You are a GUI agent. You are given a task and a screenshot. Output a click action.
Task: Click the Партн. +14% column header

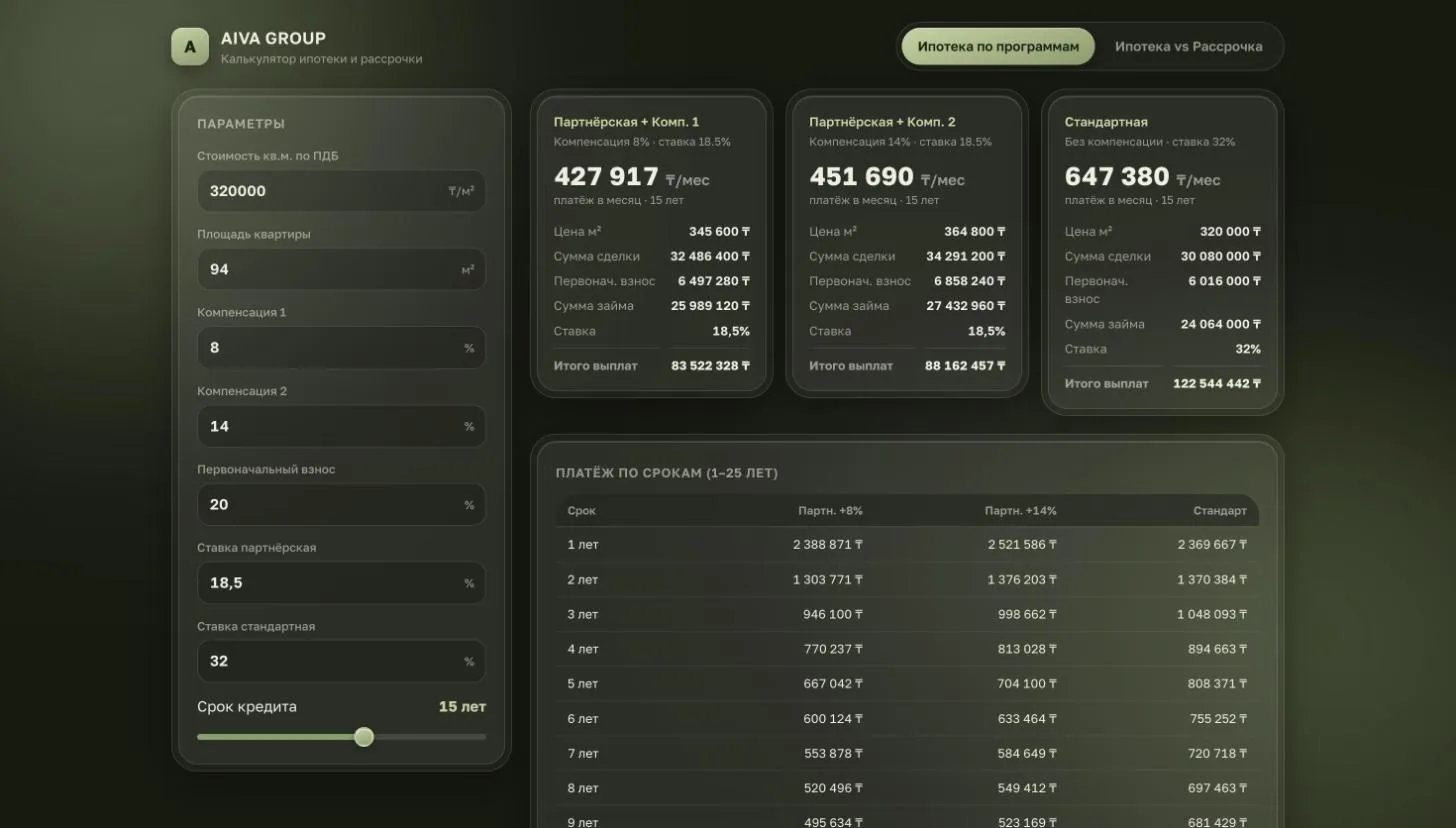[1020, 511]
